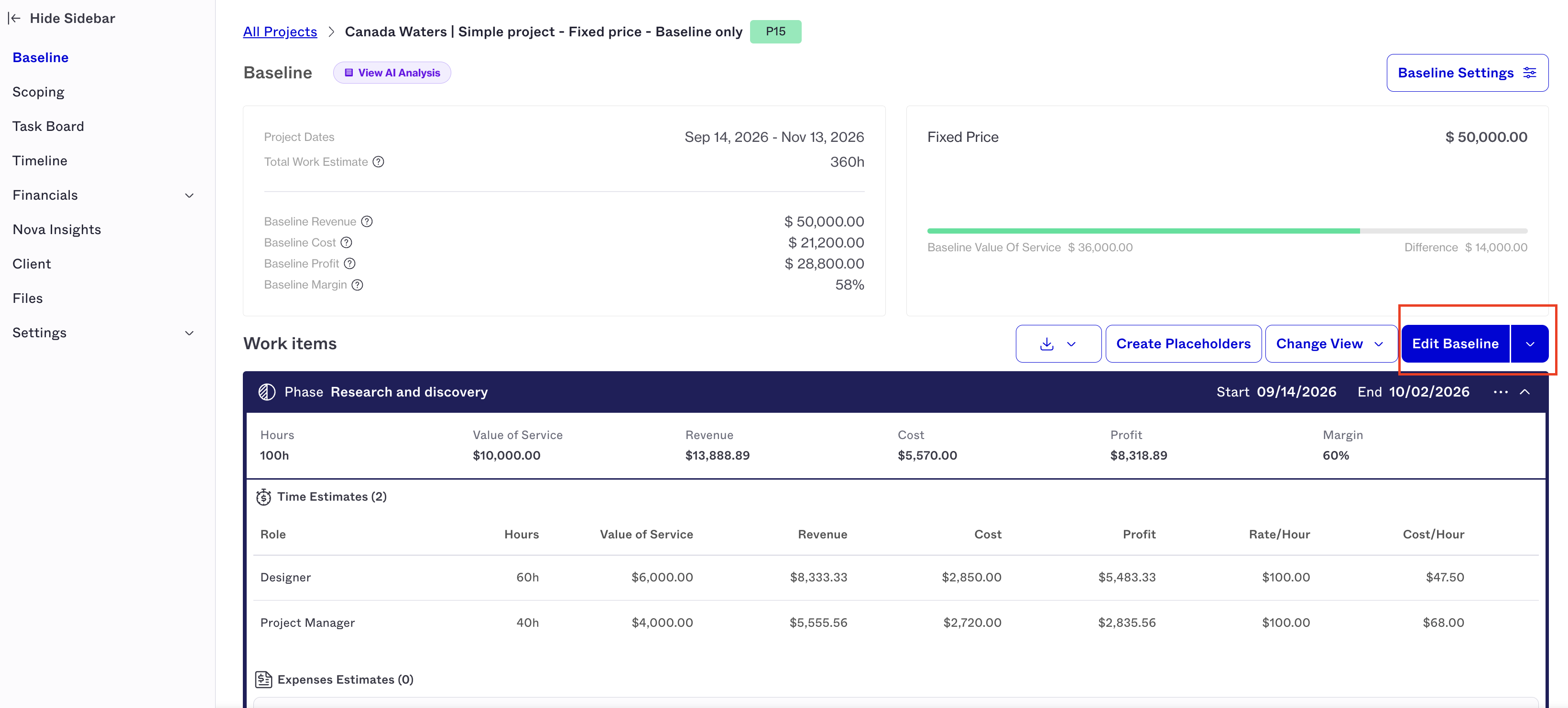Click the Hide Sidebar arrow icon
The image size is (1568, 708).
14,18
